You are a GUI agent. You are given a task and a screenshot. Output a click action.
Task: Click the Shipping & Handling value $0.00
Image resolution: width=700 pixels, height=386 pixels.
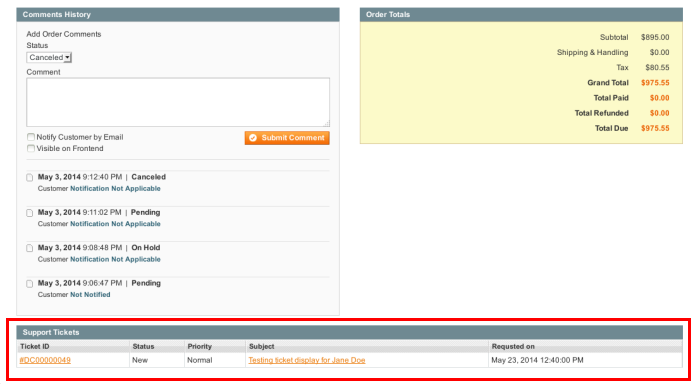[659, 52]
